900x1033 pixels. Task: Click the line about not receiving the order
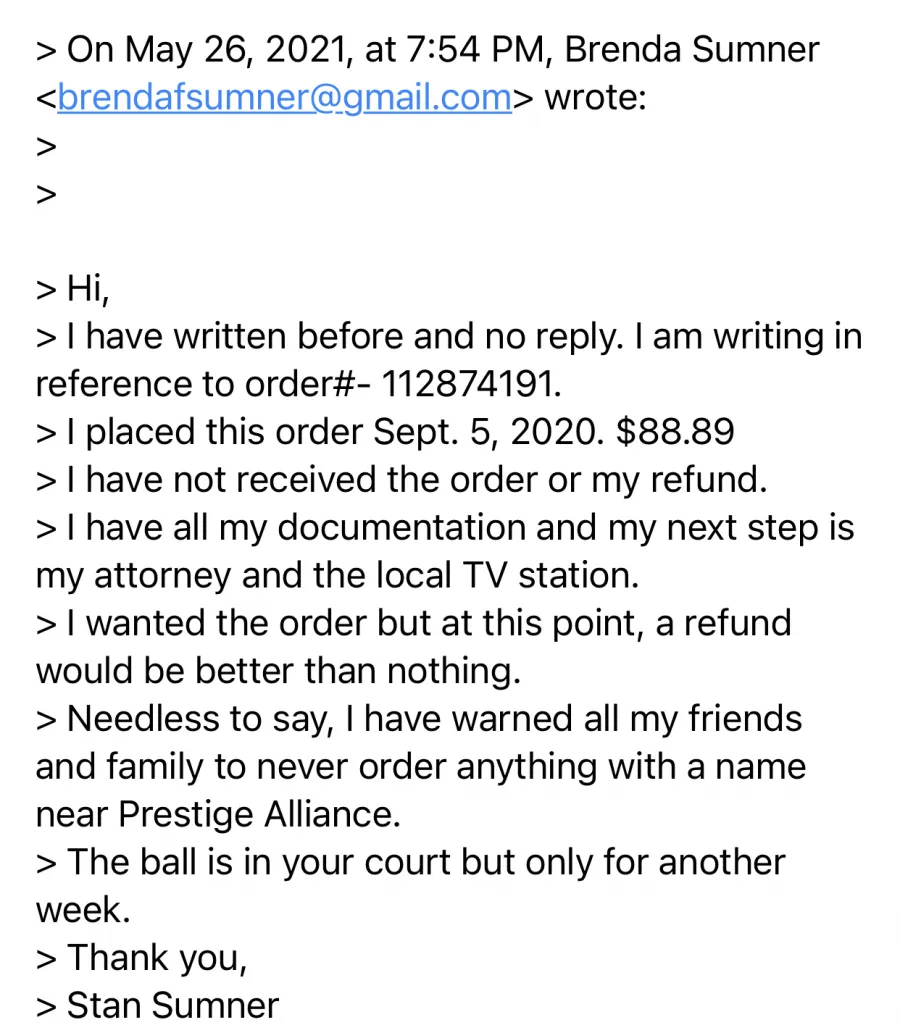417,480
